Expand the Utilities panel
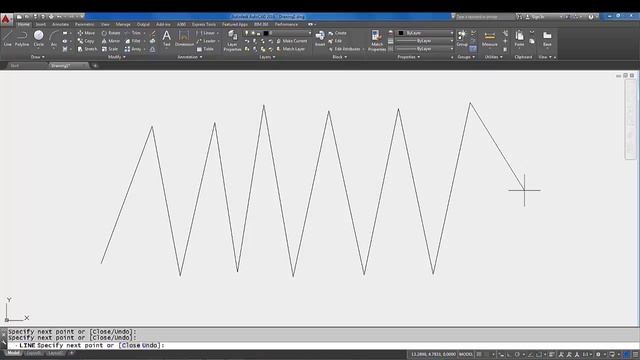This screenshot has height=360, width=640. coord(493,57)
